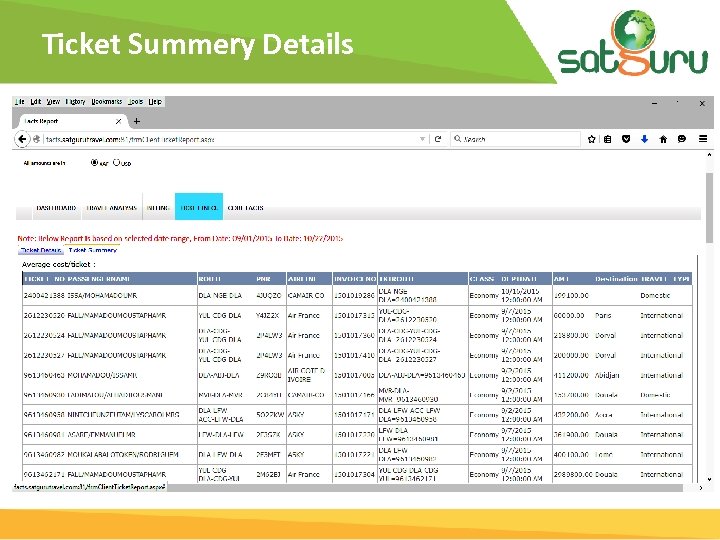Click the PNR column header

pos(263,279)
